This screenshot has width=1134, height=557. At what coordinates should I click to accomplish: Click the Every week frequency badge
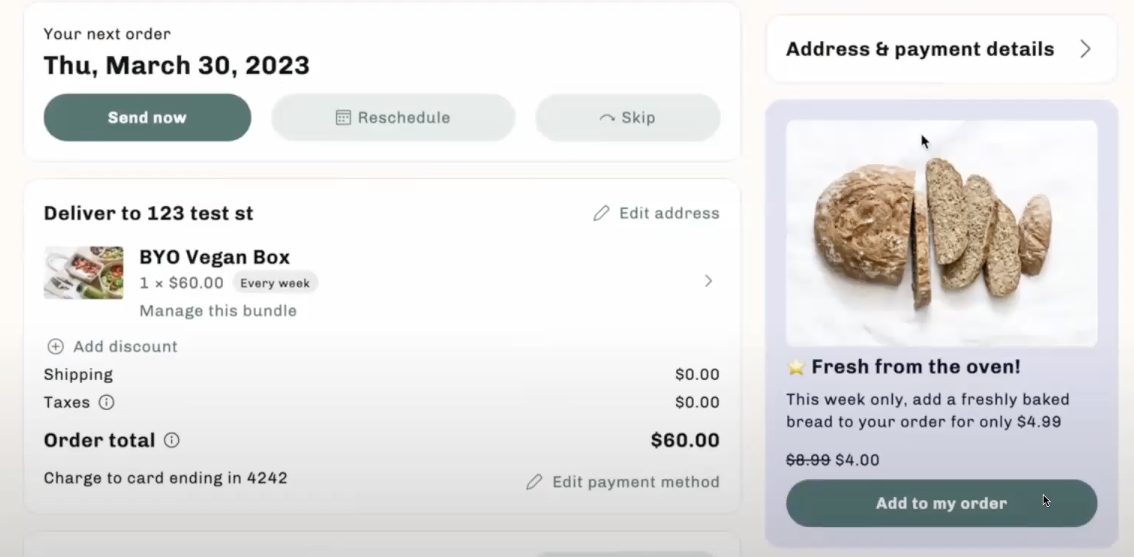click(275, 283)
